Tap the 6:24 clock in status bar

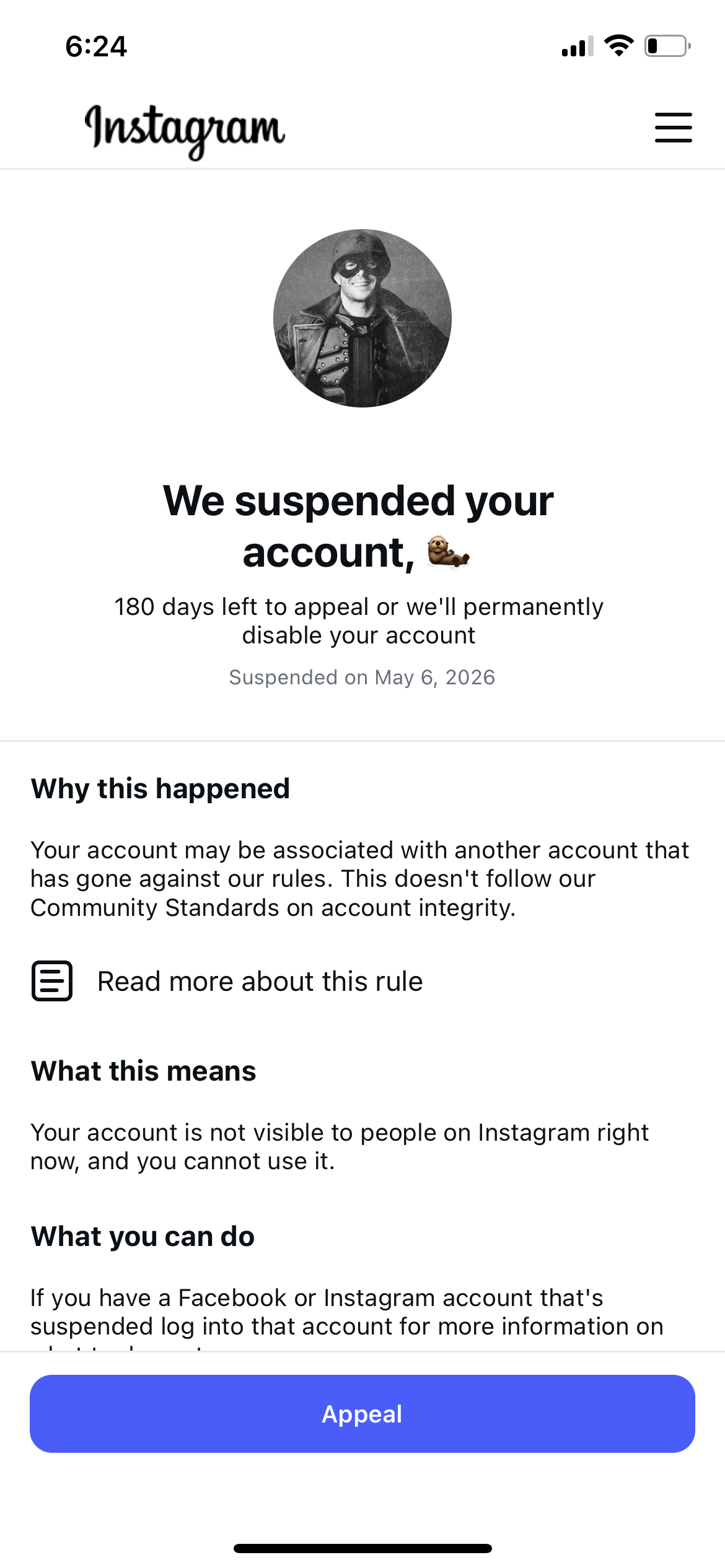coord(96,46)
